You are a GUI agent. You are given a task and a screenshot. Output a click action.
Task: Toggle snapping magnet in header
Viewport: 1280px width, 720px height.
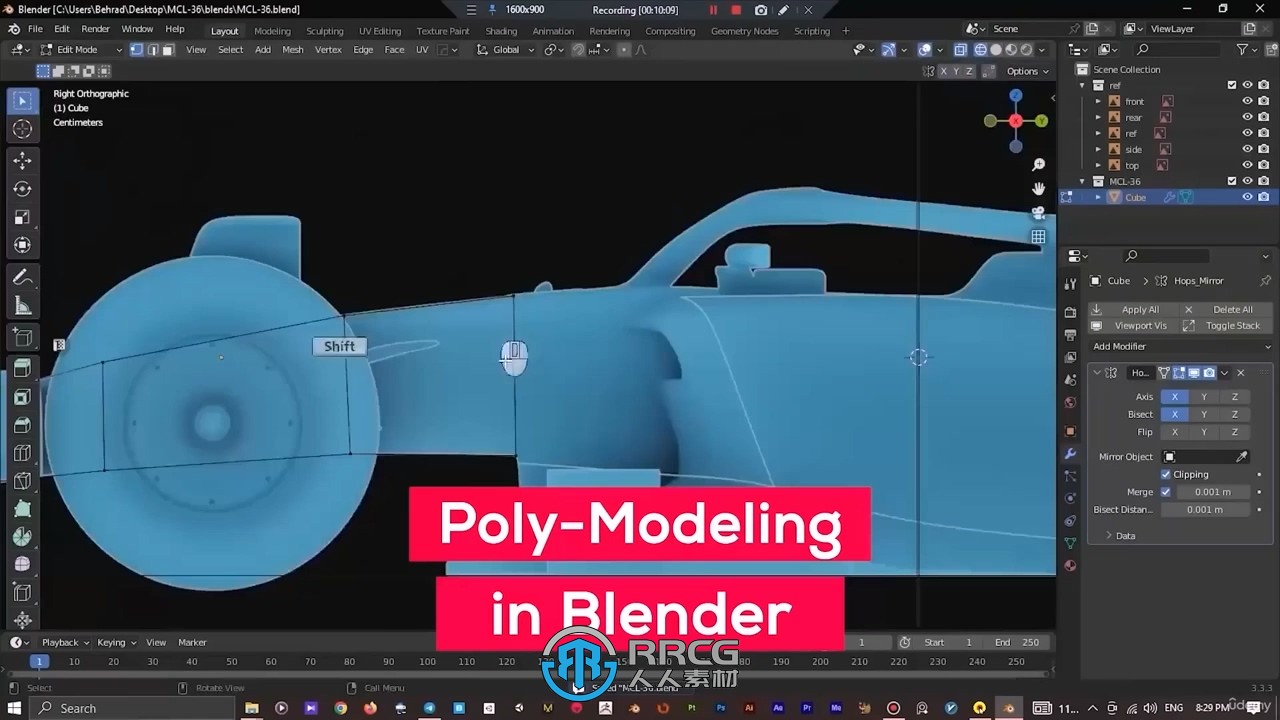tap(578, 49)
